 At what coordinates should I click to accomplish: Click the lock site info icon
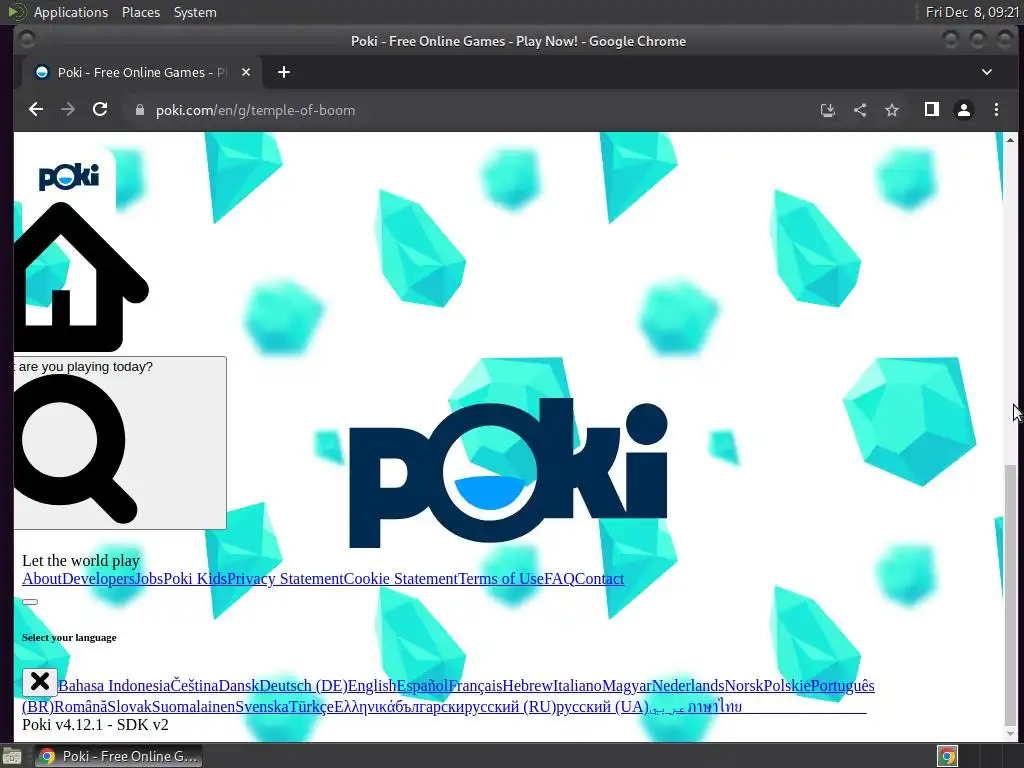(139, 110)
